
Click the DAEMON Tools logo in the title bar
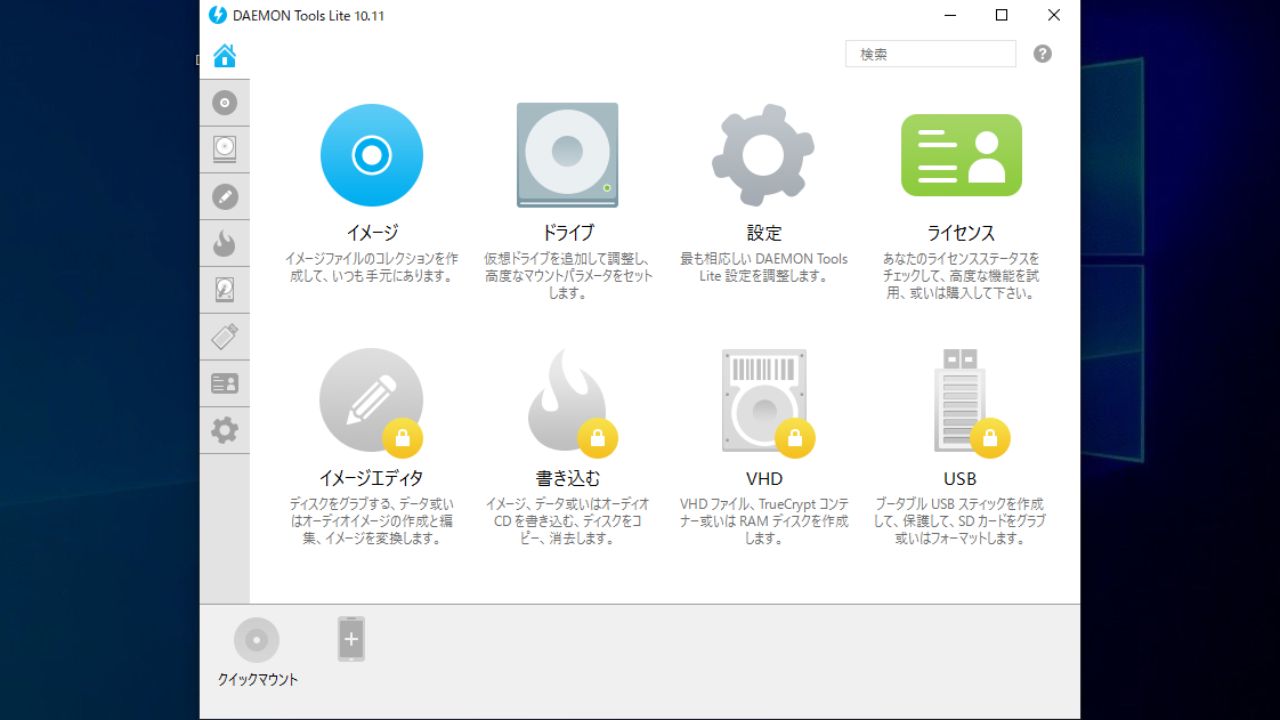[x=217, y=15]
